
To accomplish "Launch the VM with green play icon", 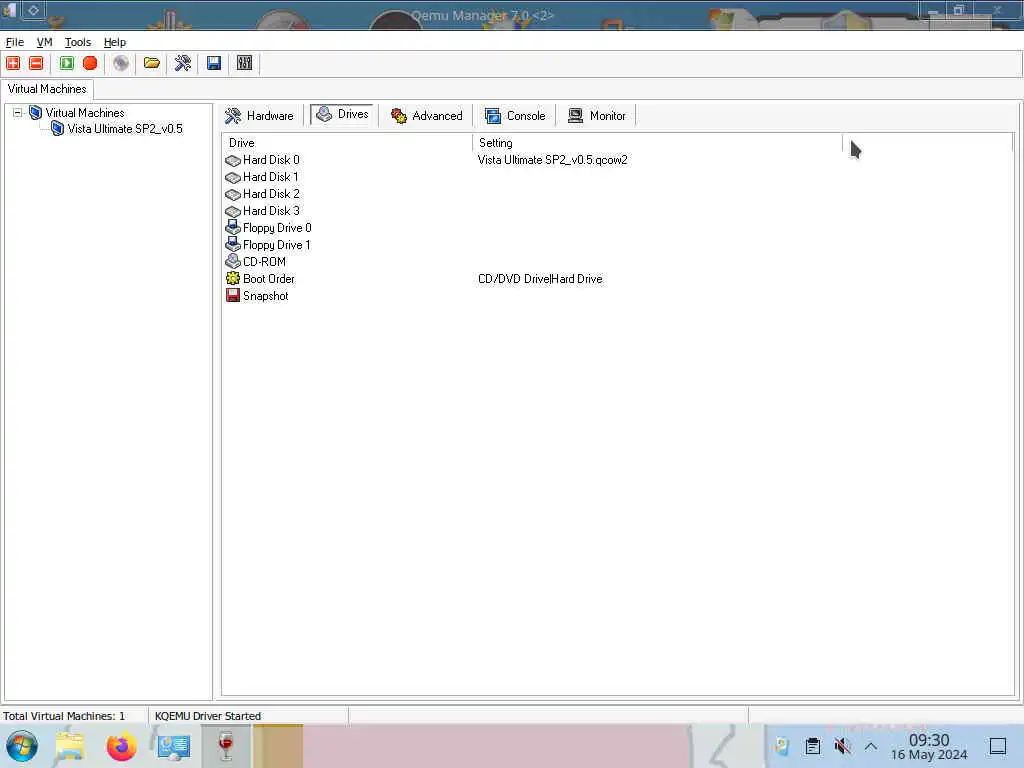I will pyautogui.click(x=67, y=63).
